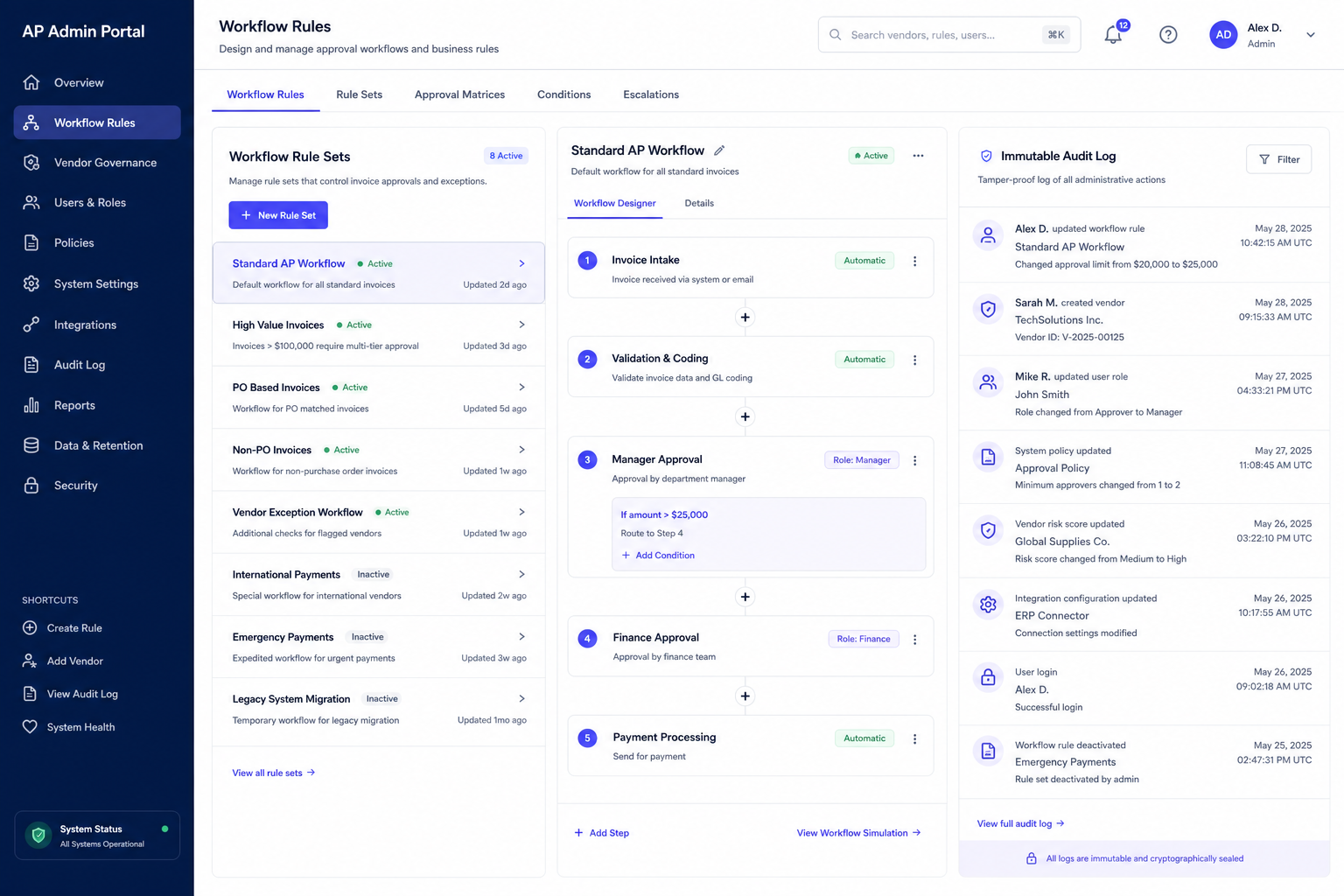Click Add Condition in Manager Approval

coord(658,556)
